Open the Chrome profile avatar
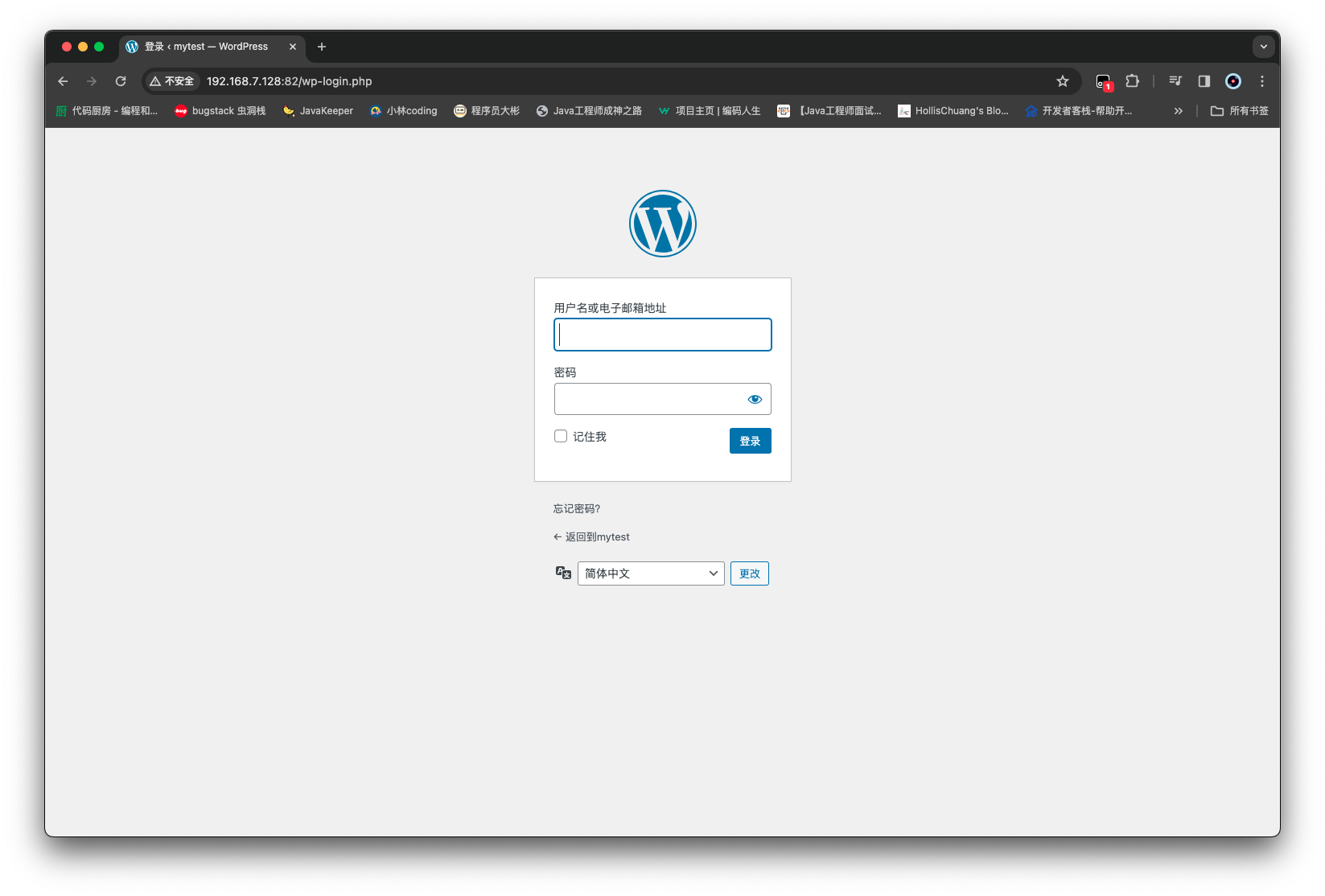Screen dimensions: 1325x896 coord(1233,81)
